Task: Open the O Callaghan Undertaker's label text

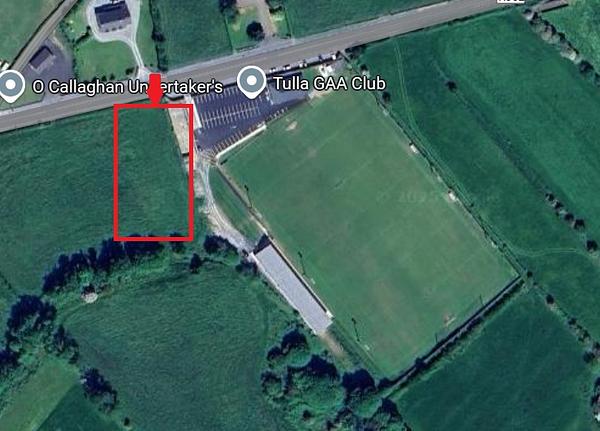Action: click(x=127, y=87)
